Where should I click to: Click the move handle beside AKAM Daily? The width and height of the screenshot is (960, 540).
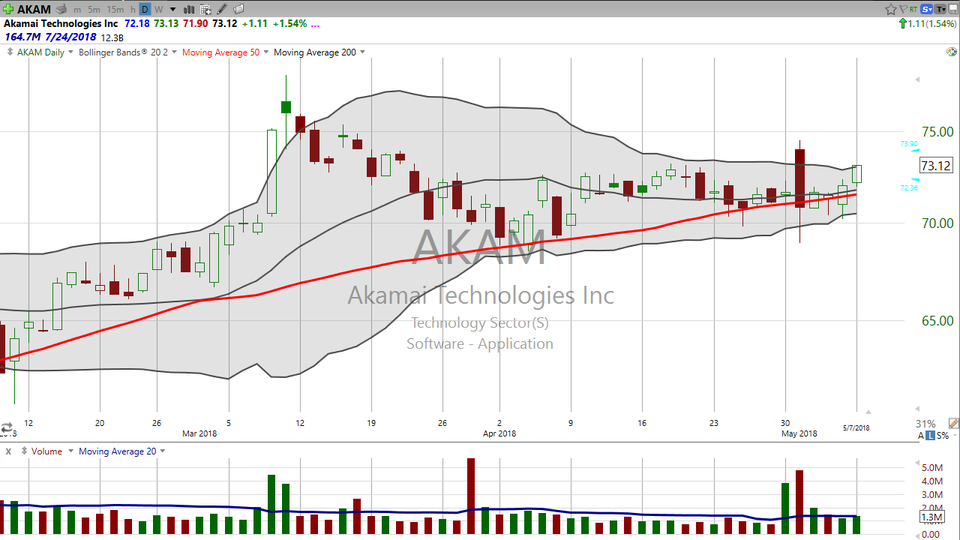click(x=10, y=52)
